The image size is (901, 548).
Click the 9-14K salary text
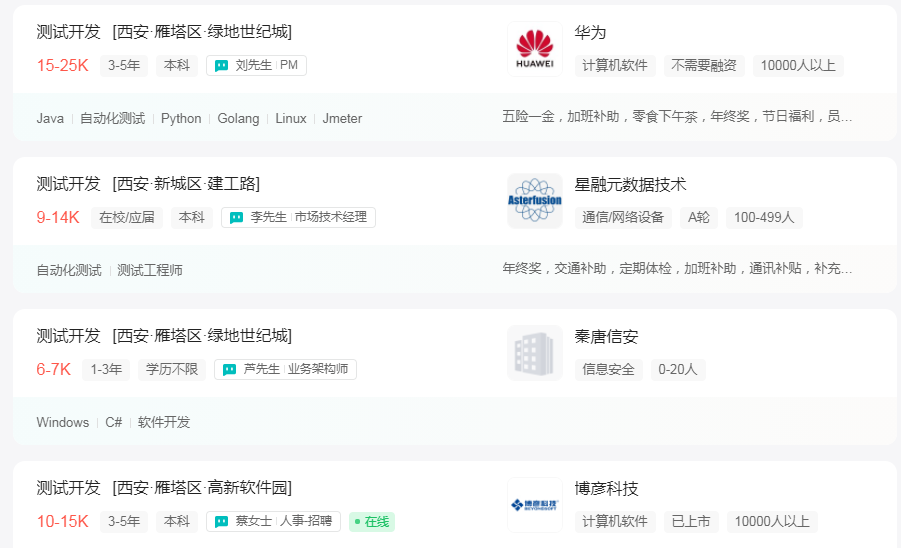click(x=58, y=217)
